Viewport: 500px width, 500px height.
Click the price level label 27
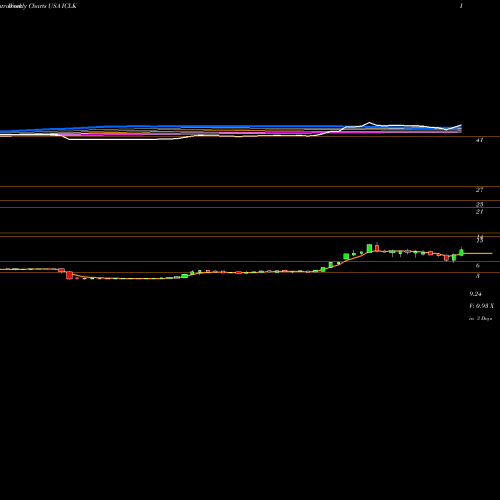(479, 190)
